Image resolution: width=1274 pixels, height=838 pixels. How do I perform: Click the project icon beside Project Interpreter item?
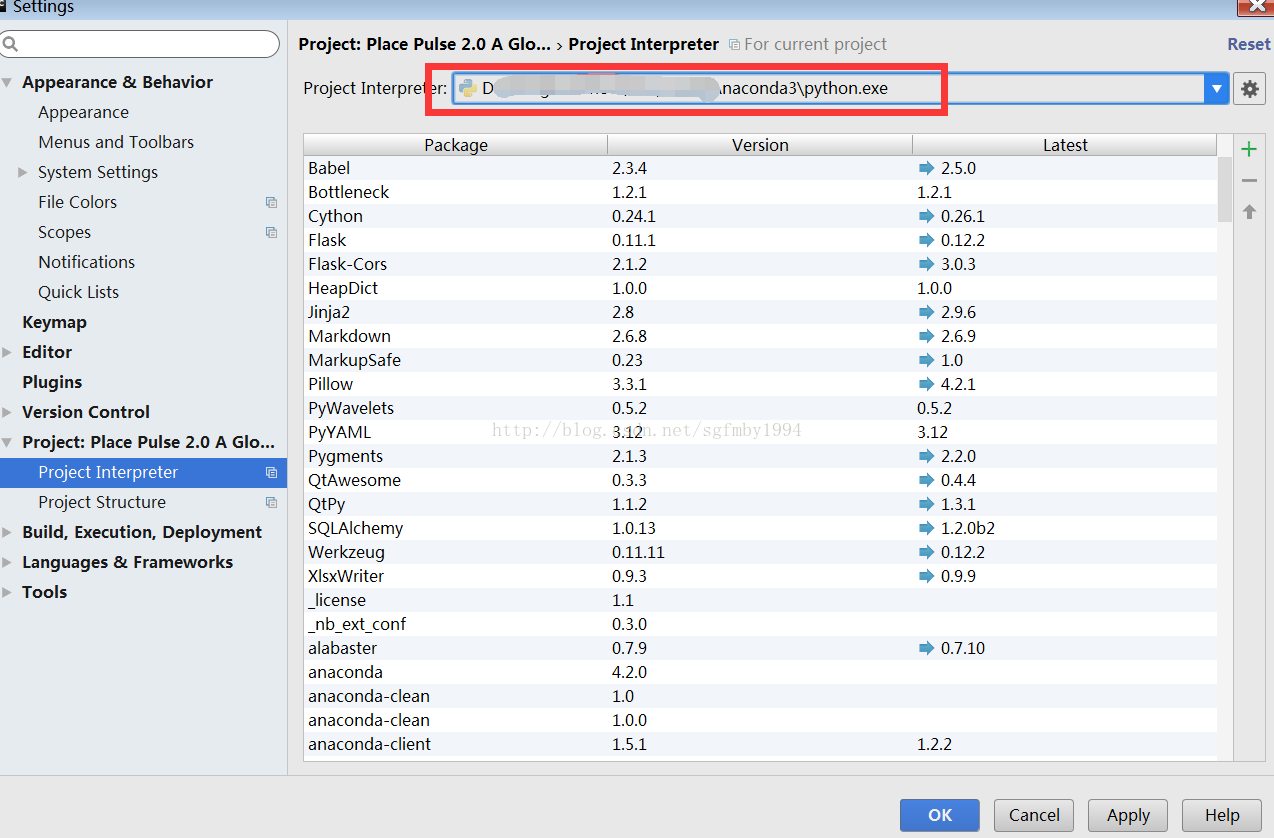coord(271,472)
